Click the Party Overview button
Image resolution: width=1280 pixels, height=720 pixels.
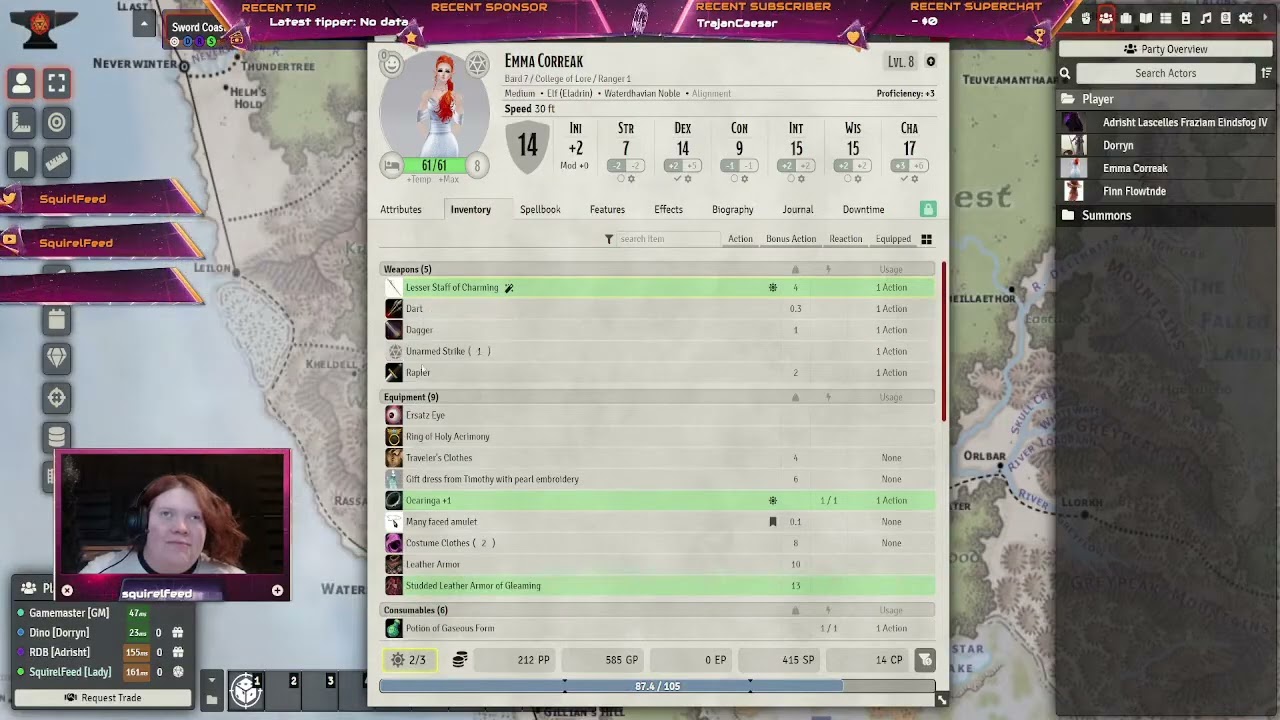1165,49
